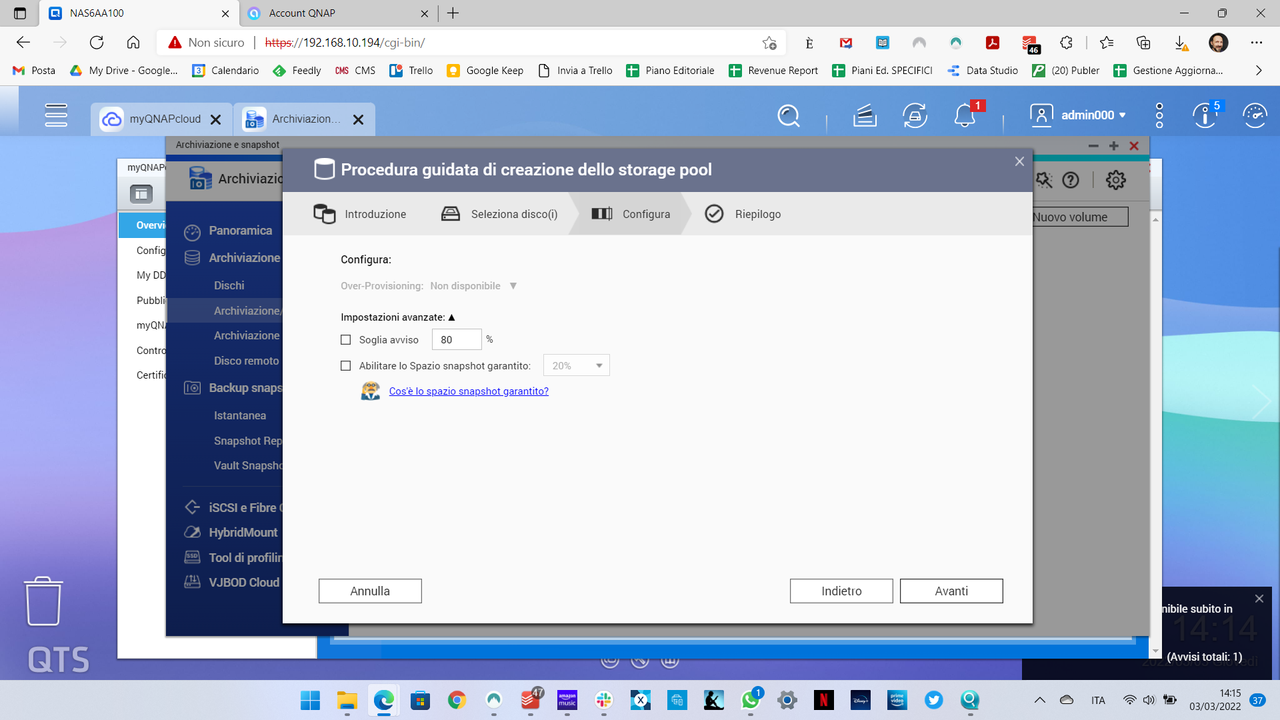Open the QTS desktop search magnifier
The width and height of the screenshot is (1280, 720).
(x=789, y=115)
